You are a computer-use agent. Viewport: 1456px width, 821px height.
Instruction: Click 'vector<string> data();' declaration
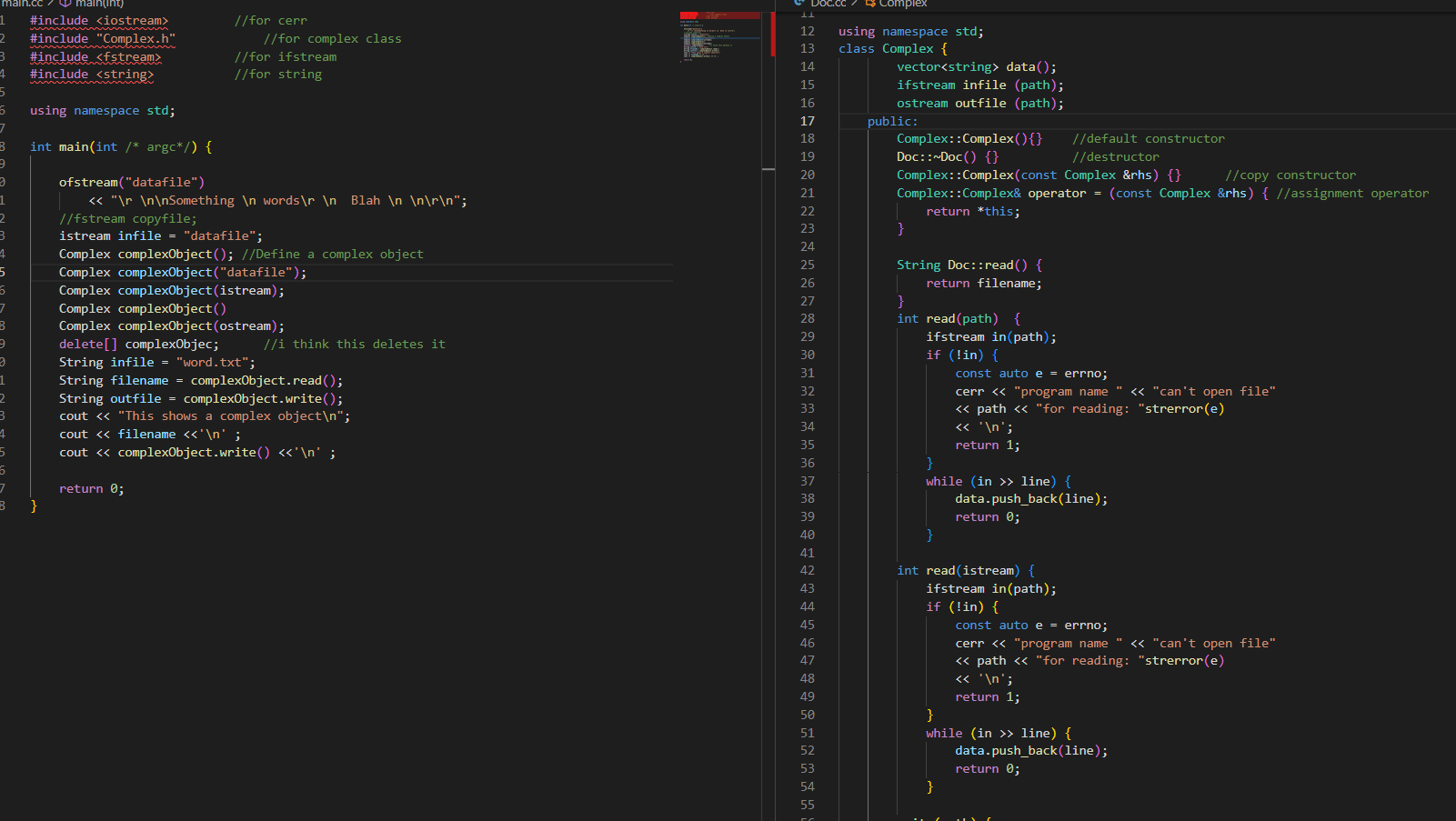click(977, 67)
